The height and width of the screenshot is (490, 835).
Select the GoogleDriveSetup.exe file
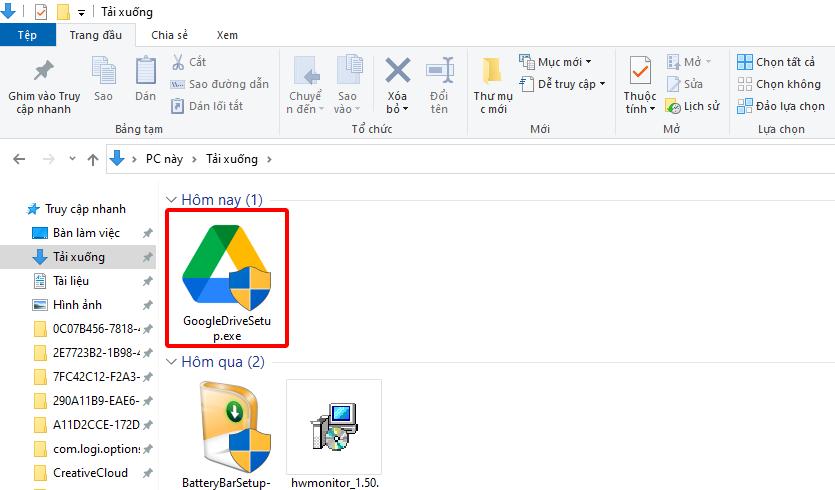point(227,278)
